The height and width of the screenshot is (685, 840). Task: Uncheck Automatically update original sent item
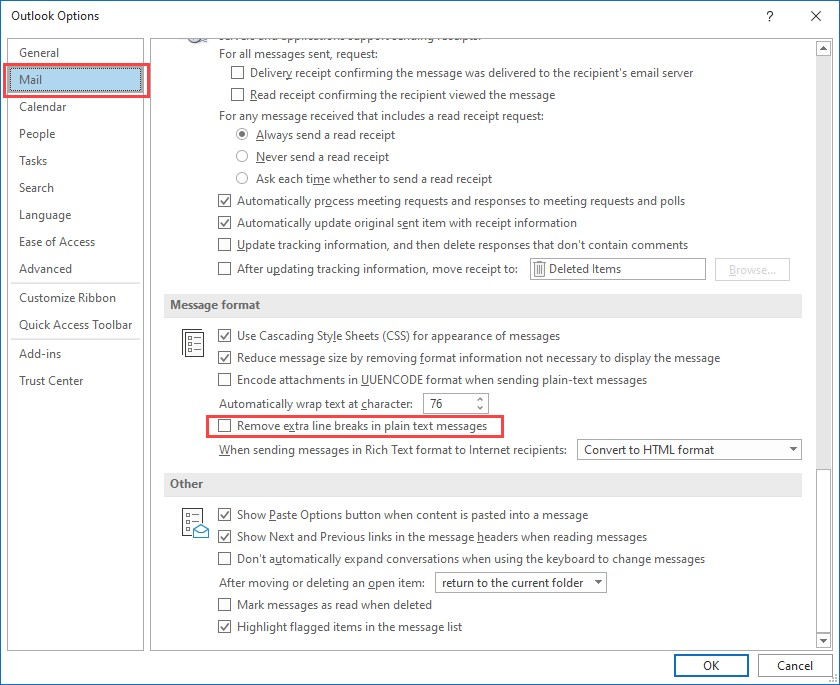(x=224, y=223)
